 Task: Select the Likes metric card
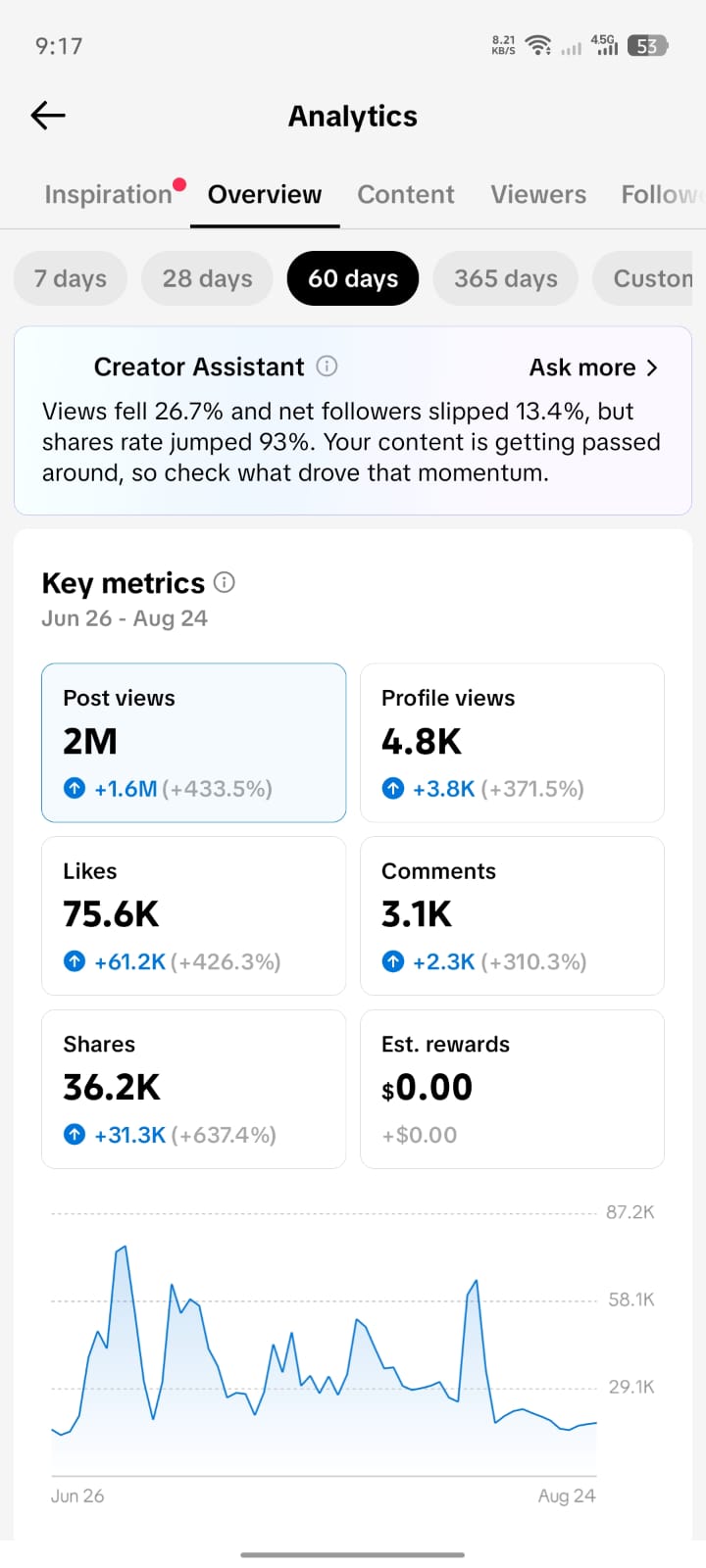194,915
